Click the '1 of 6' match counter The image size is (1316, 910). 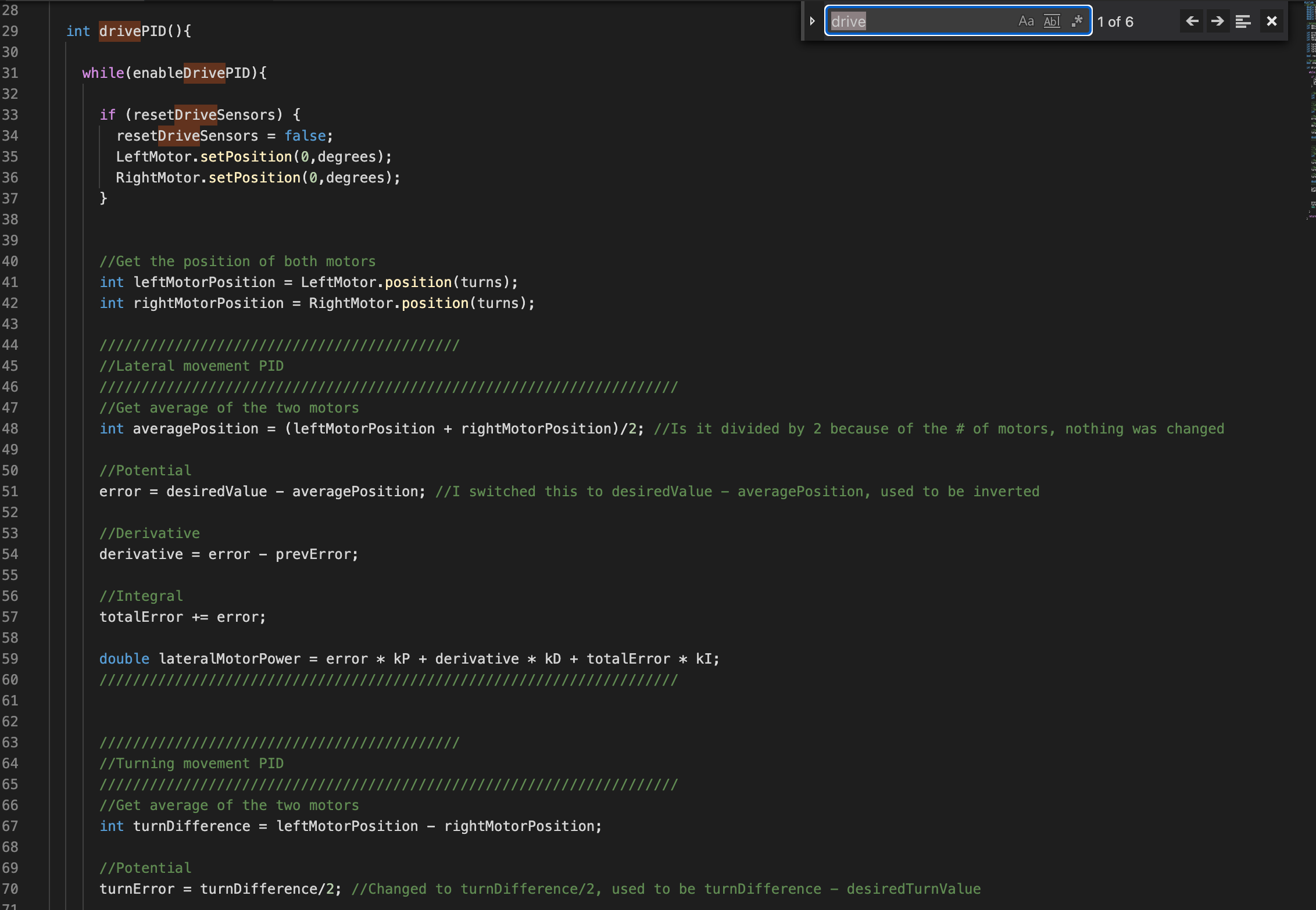tap(1115, 22)
